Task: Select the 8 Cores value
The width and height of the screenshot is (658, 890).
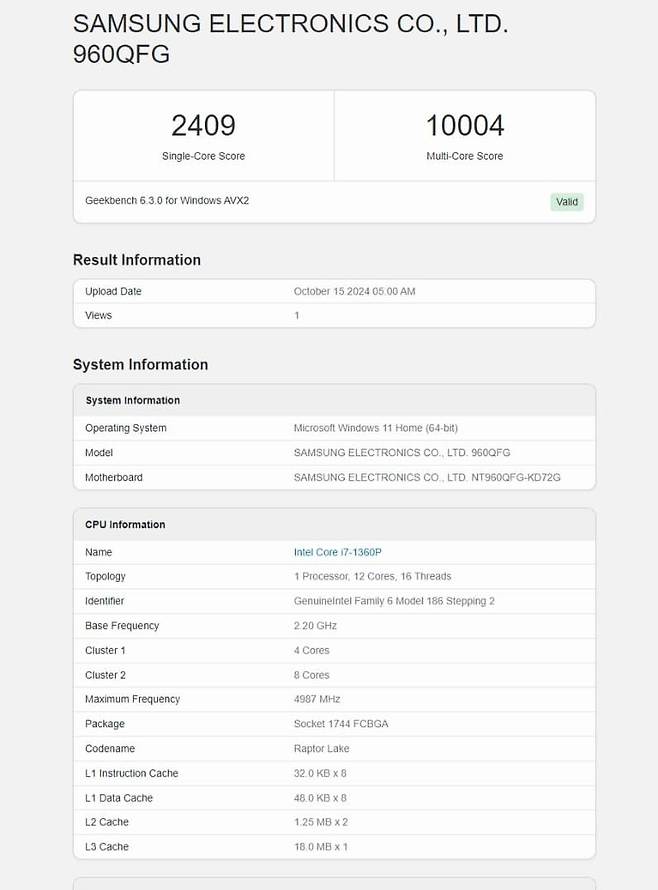Action: click(x=311, y=675)
